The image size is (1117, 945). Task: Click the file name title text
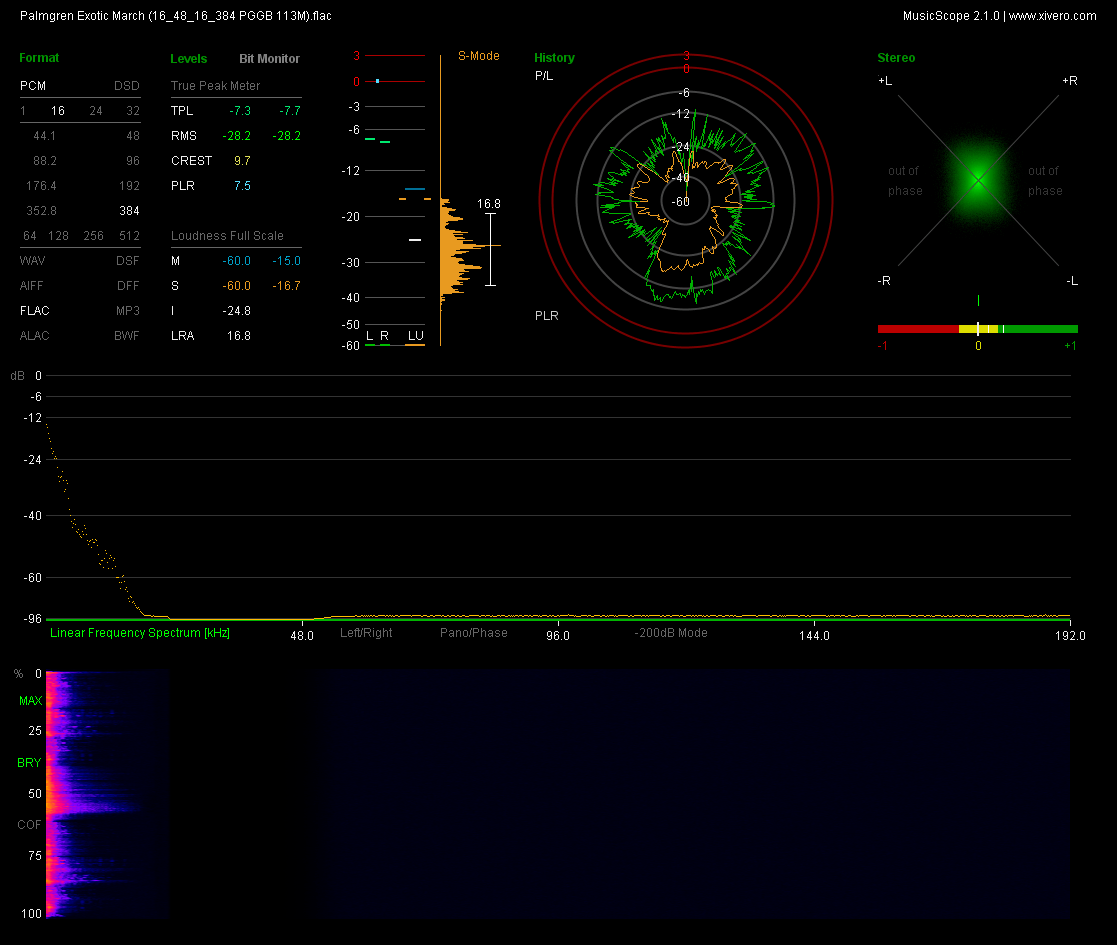176,16
